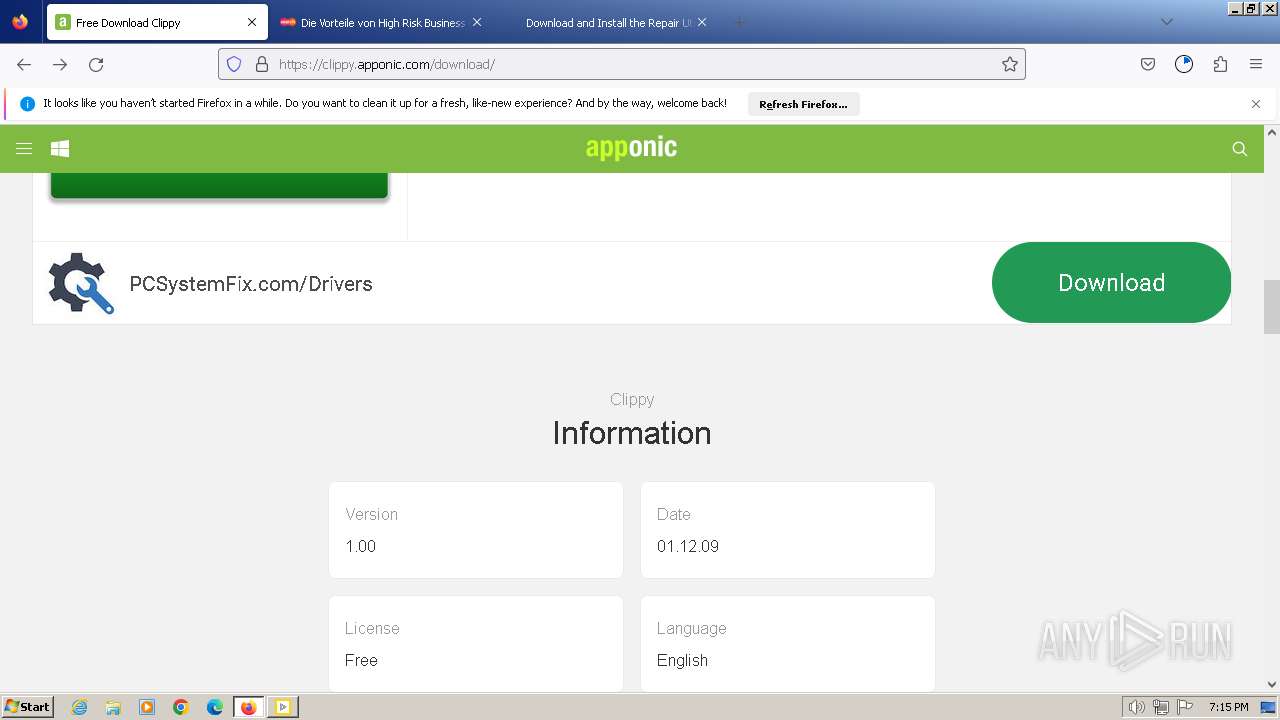Open the yellow play-icon app in taskbar

283,707
